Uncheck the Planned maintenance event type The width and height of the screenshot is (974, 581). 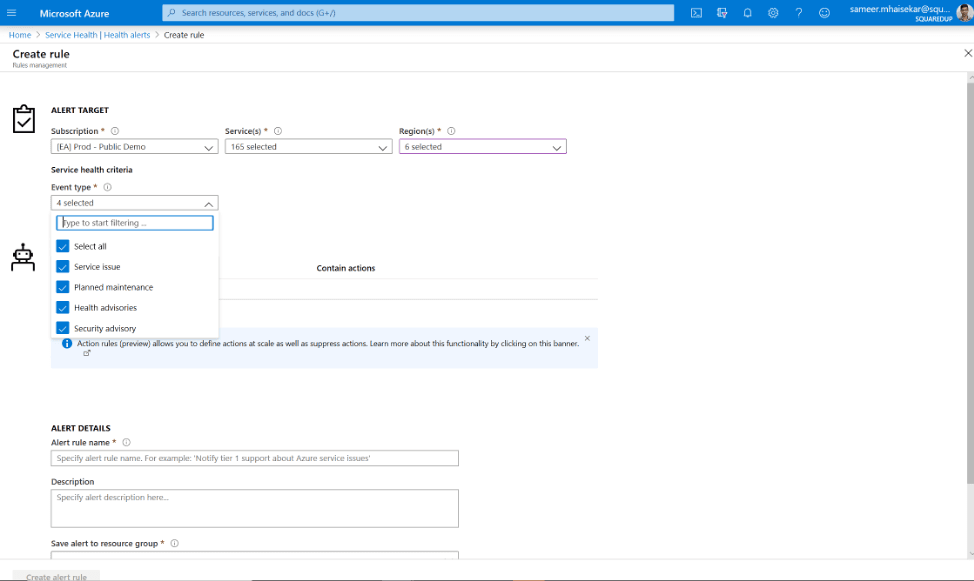click(x=63, y=287)
